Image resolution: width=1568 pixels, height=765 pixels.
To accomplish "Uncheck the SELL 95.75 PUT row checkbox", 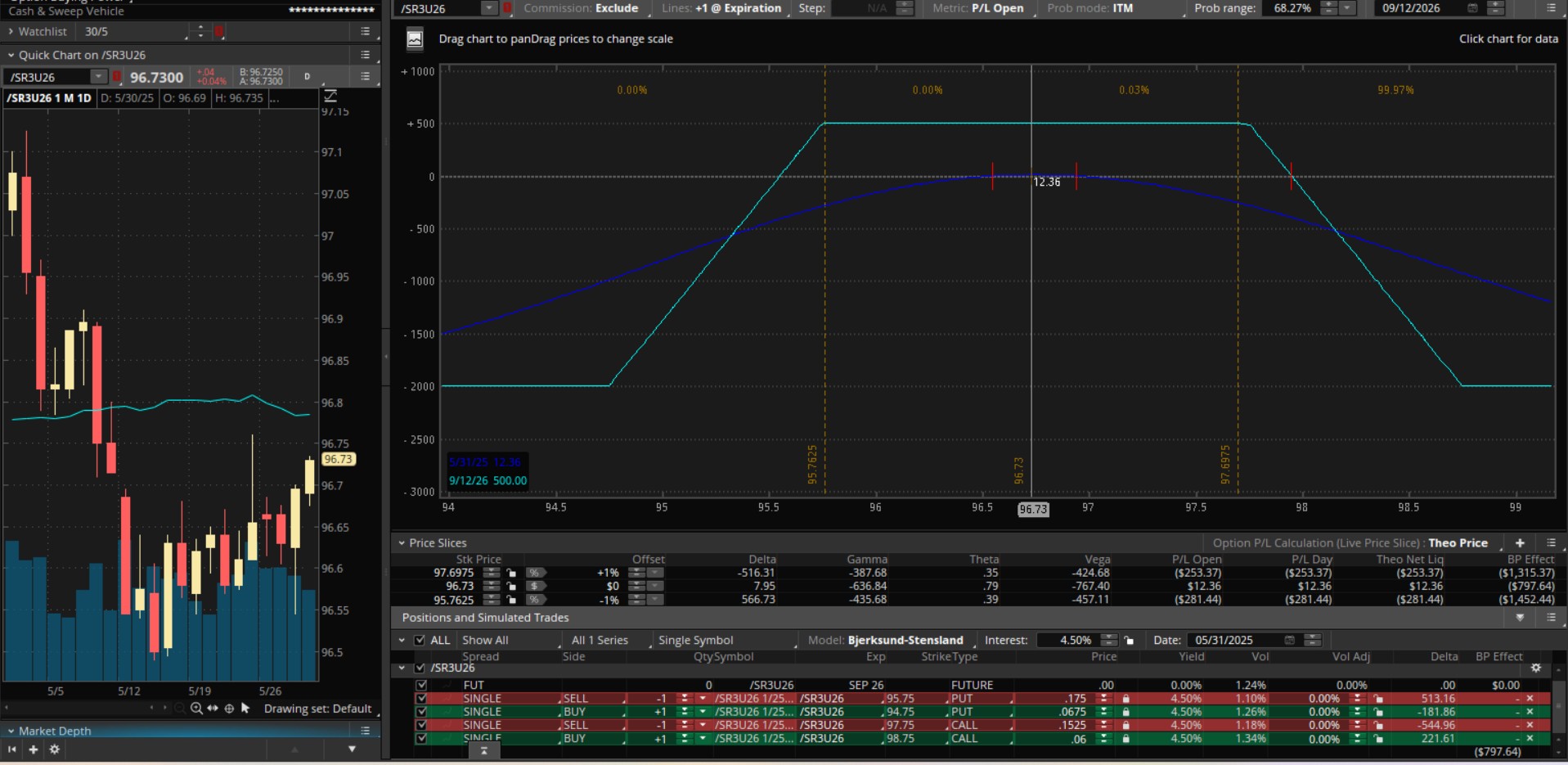I will 421,699.
